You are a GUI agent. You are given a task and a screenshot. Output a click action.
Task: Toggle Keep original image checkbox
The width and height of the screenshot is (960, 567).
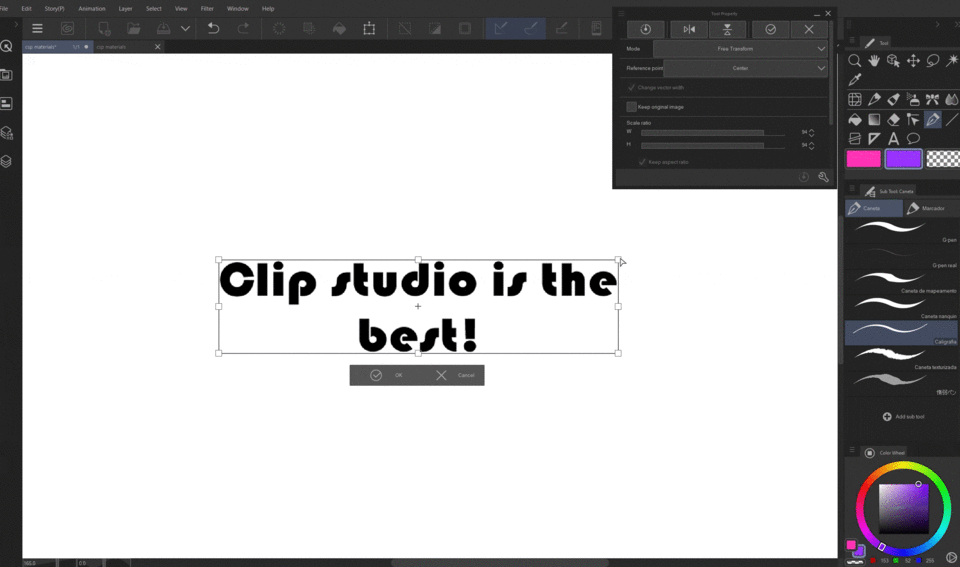631,107
